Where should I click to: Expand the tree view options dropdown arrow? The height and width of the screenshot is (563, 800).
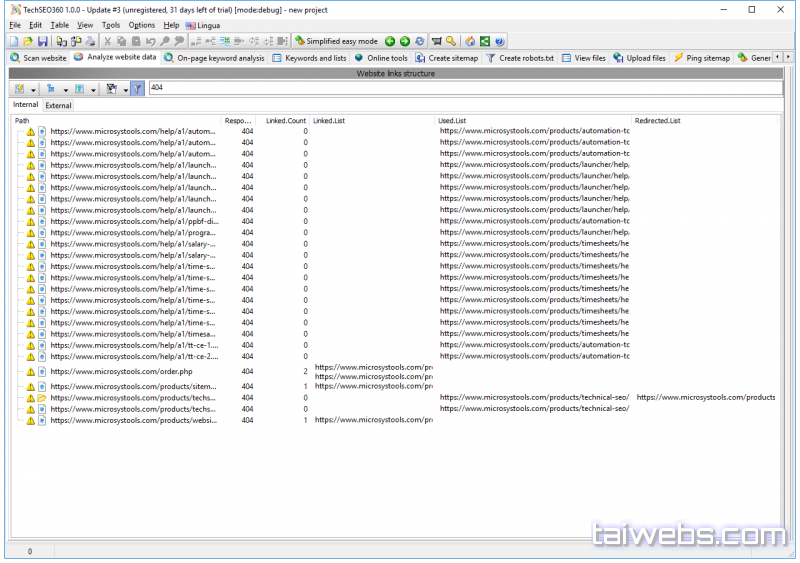click(x=65, y=89)
